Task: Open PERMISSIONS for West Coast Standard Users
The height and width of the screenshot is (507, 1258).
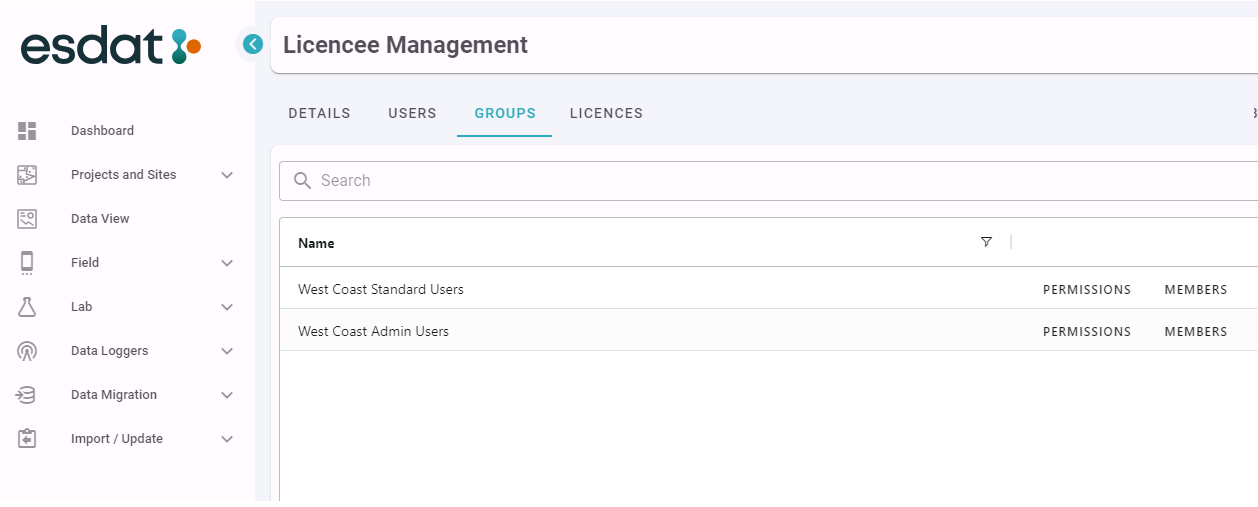Action: coord(1087,290)
